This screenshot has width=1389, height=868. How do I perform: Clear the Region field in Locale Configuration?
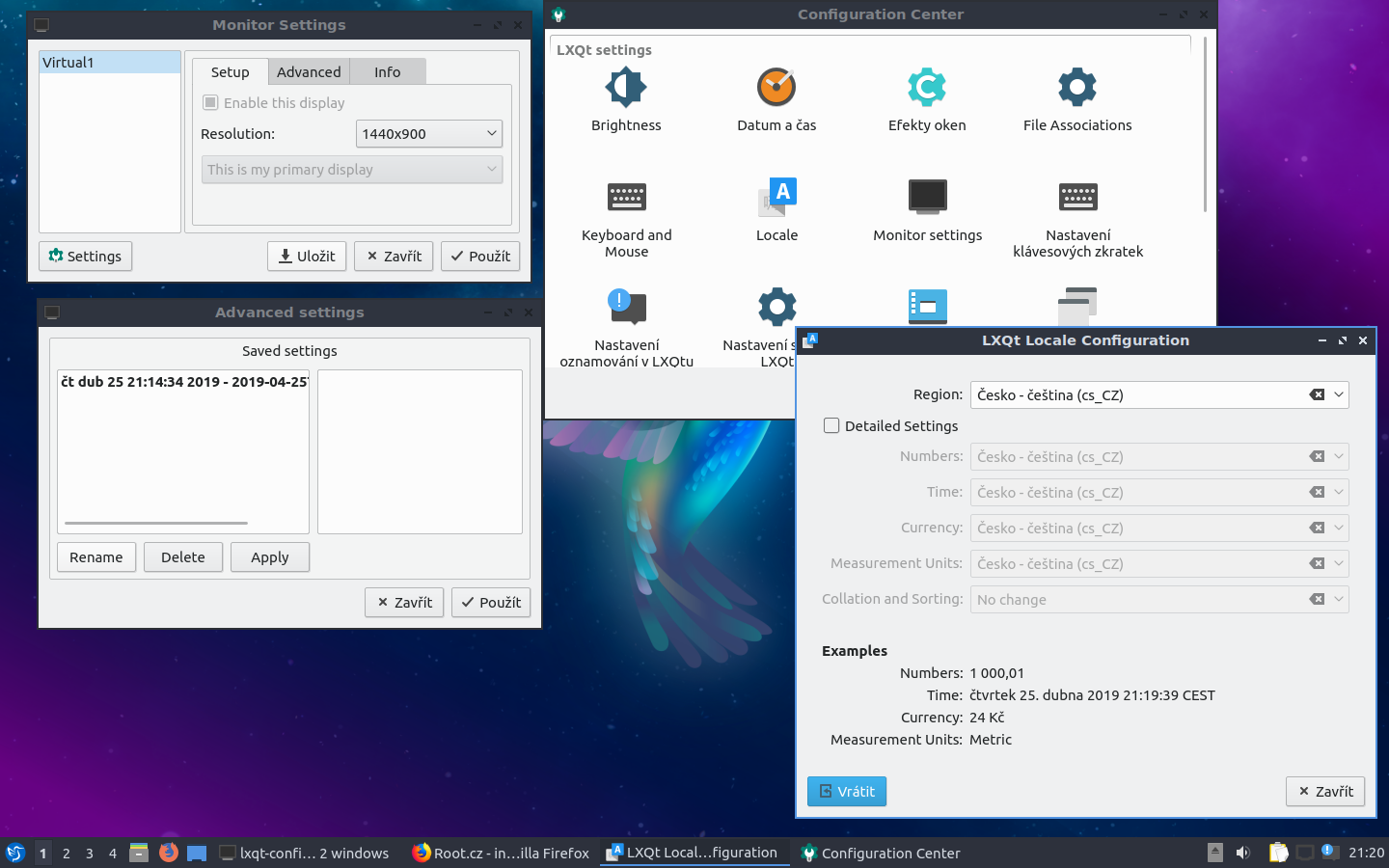point(1317,394)
